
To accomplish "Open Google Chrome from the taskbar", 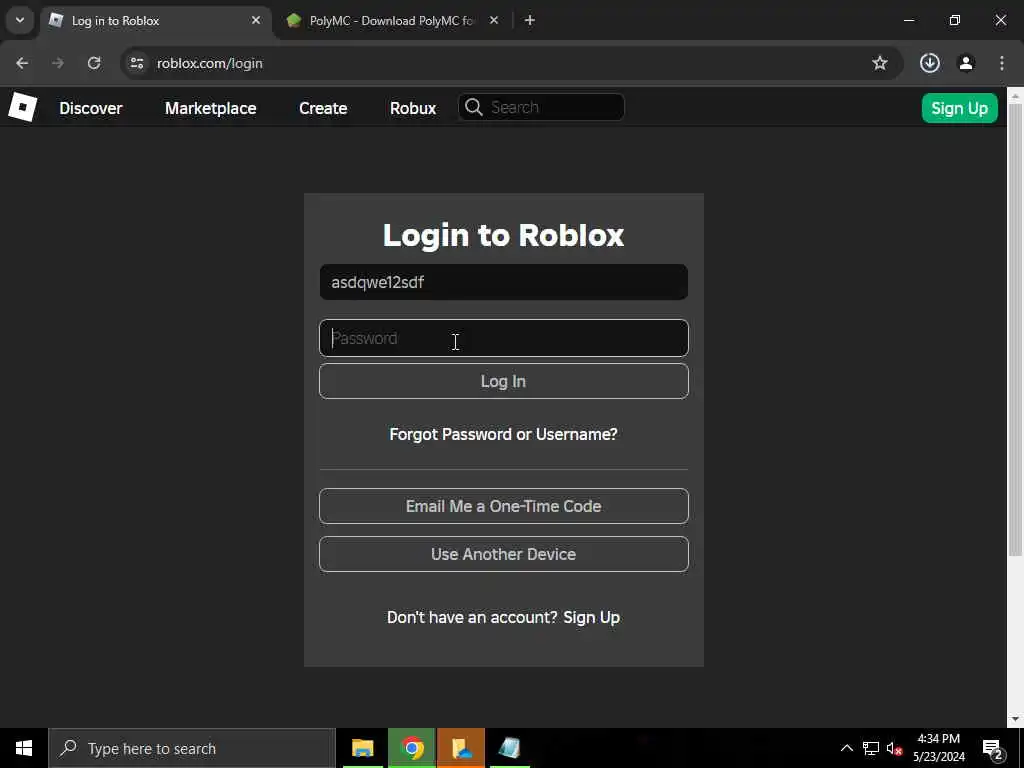I will [412, 748].
